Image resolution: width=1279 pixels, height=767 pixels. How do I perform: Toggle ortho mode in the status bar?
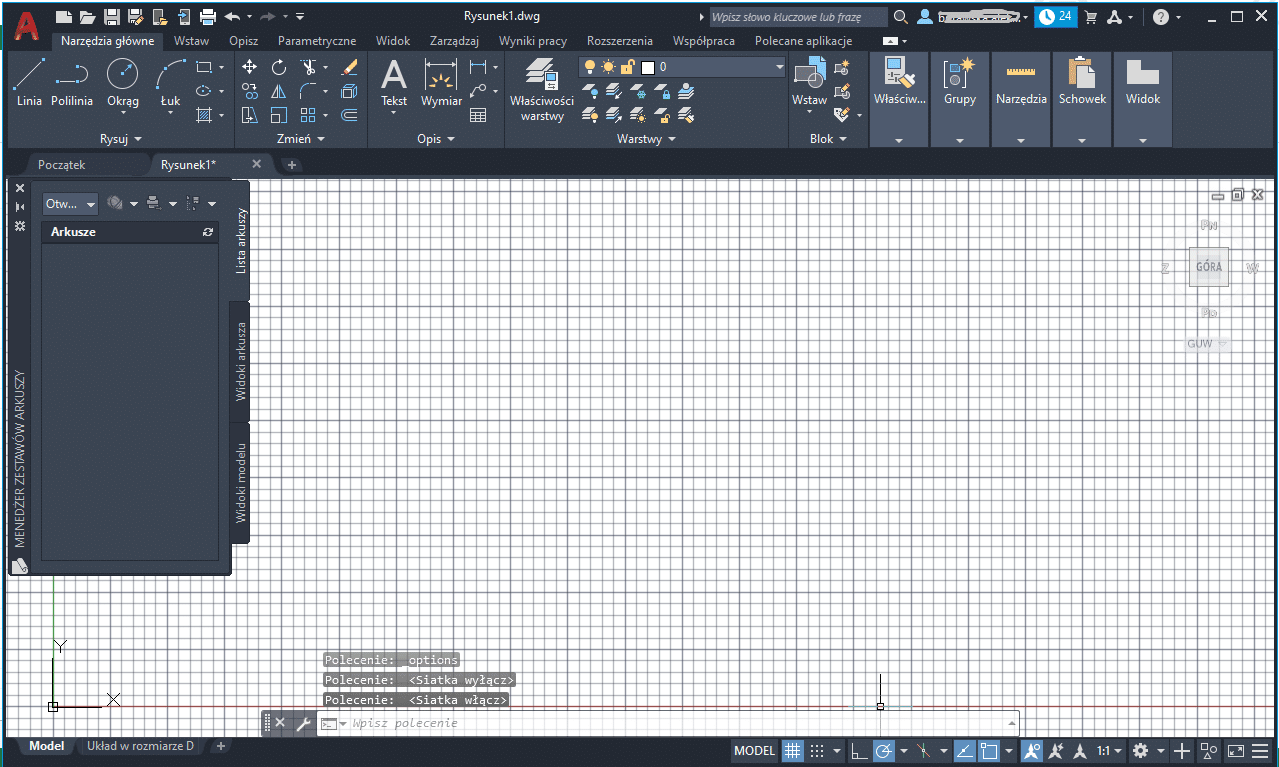(x=859, y=750)
